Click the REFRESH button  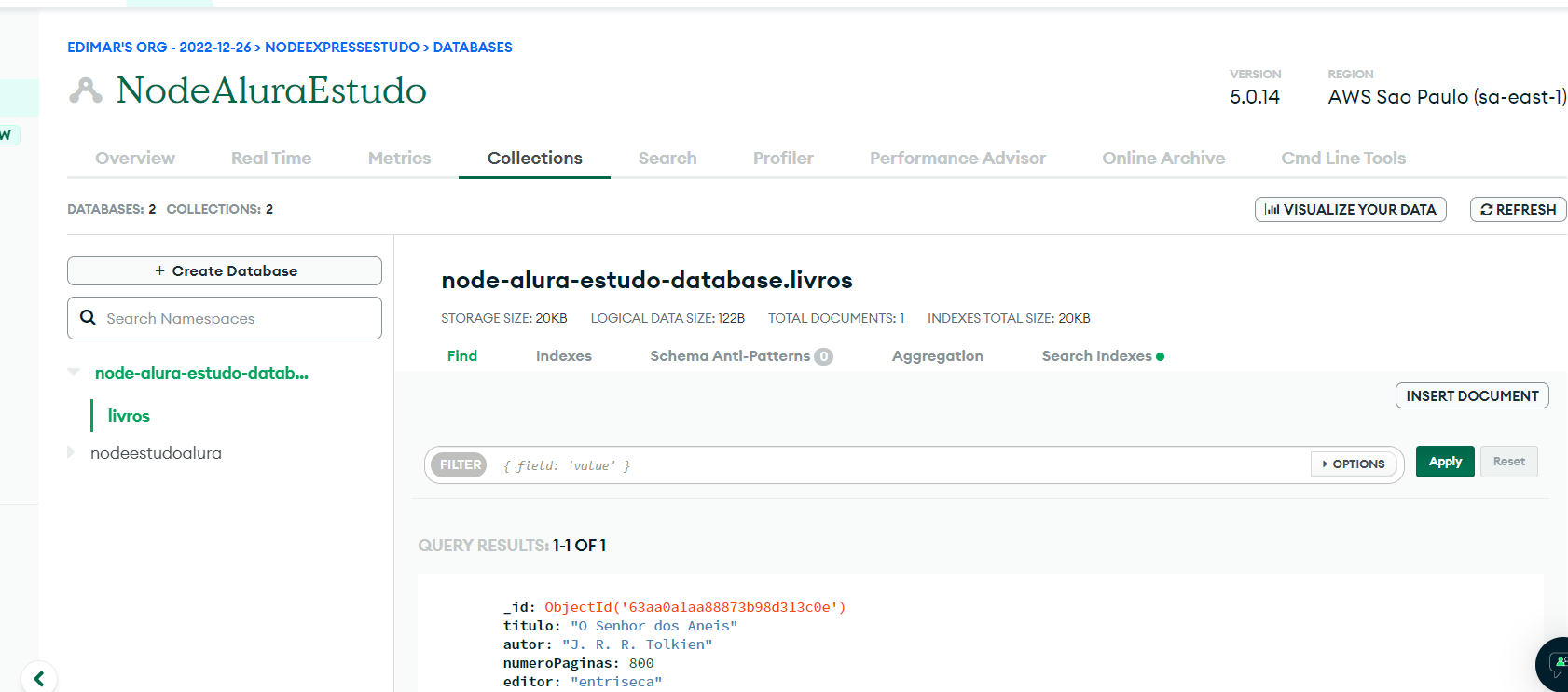[1518, 210]
